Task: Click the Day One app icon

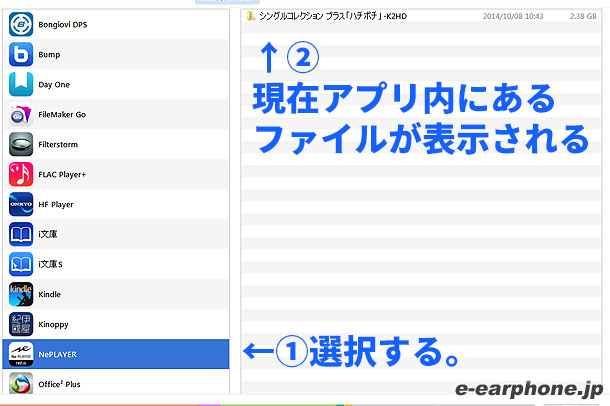Action: click(x=21, y=84)
